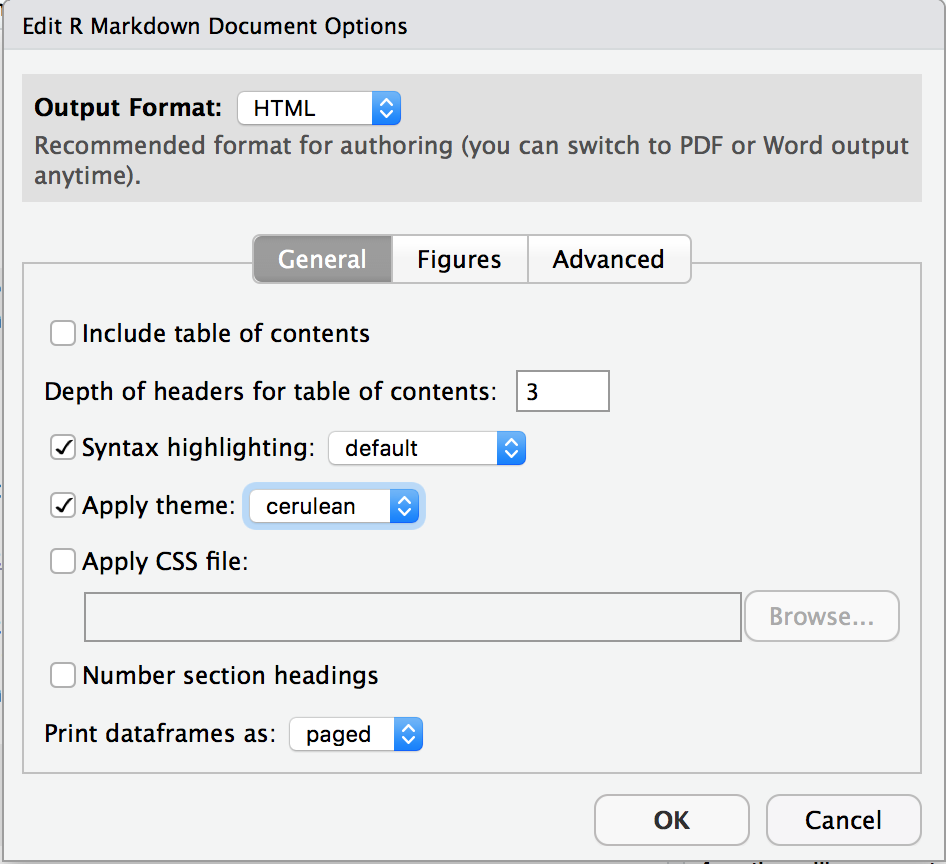Open the Output Format HTML dropdown
This screenshot has height=864, width=946.
coord(319,108)
